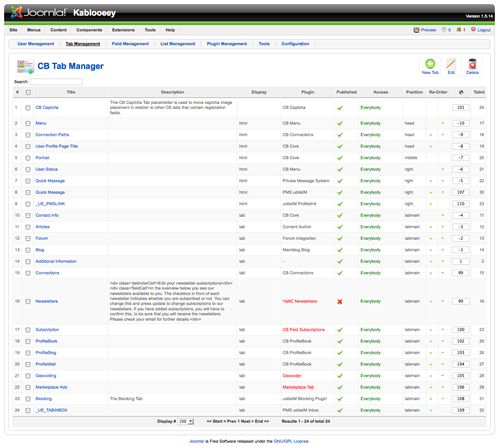Toggle published checkmark for Menu row

click(340, 123)
